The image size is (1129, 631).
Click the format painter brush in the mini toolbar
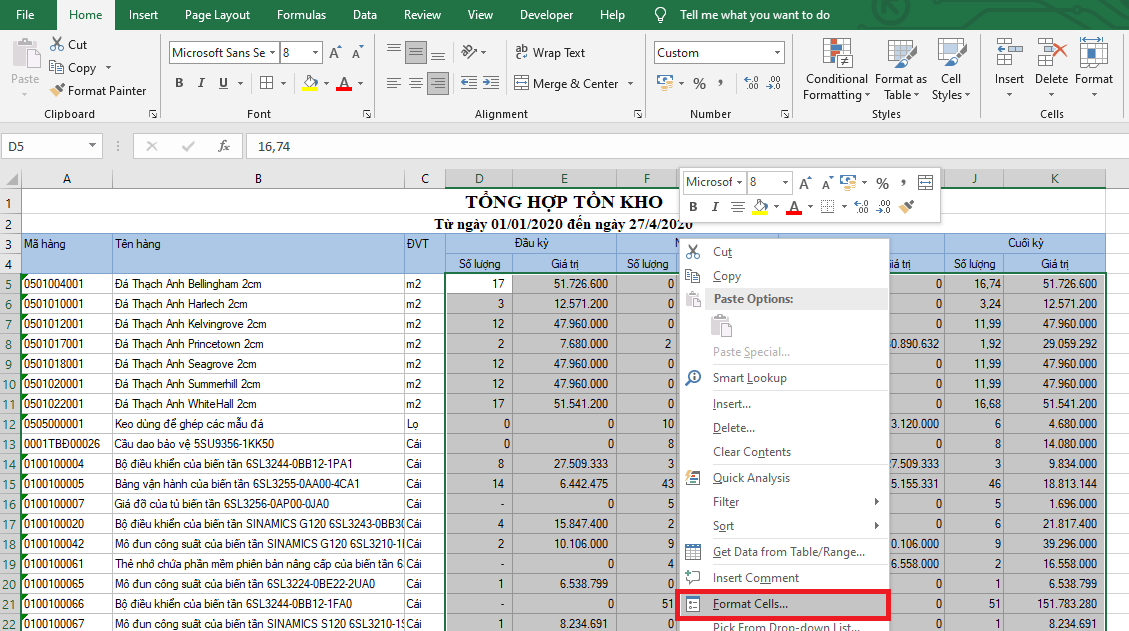tap(907, 207)
